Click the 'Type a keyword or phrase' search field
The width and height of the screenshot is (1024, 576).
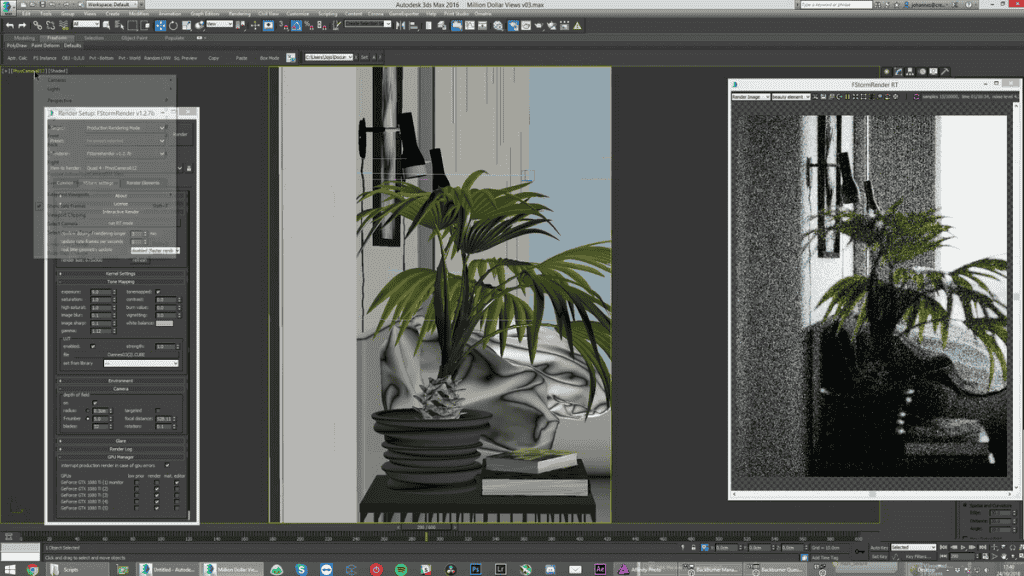(x=835, y=5)
